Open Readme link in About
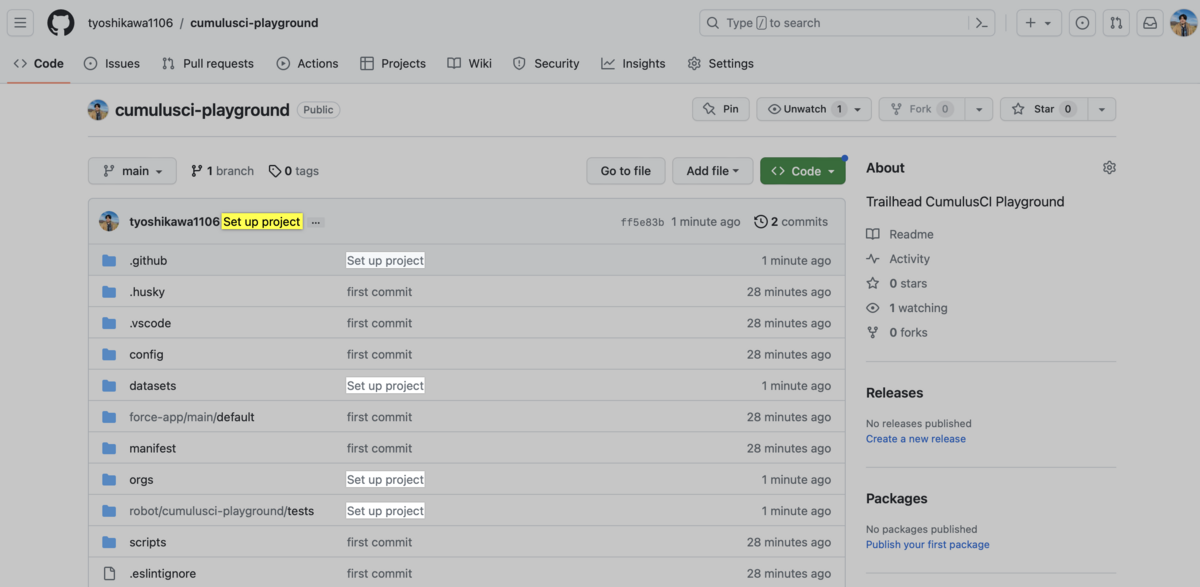Viewport: 1200px width, 587px height. [900, 234]
